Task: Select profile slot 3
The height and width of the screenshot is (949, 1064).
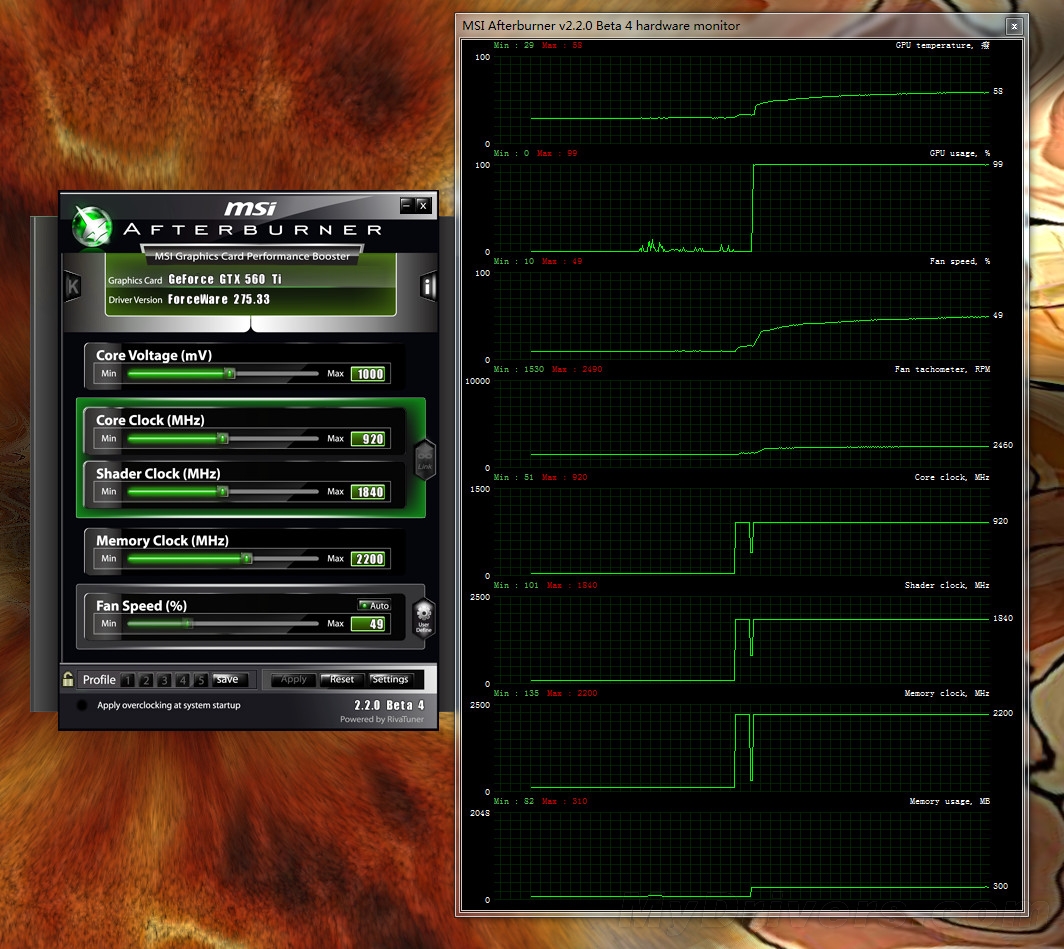Action: 164,680
